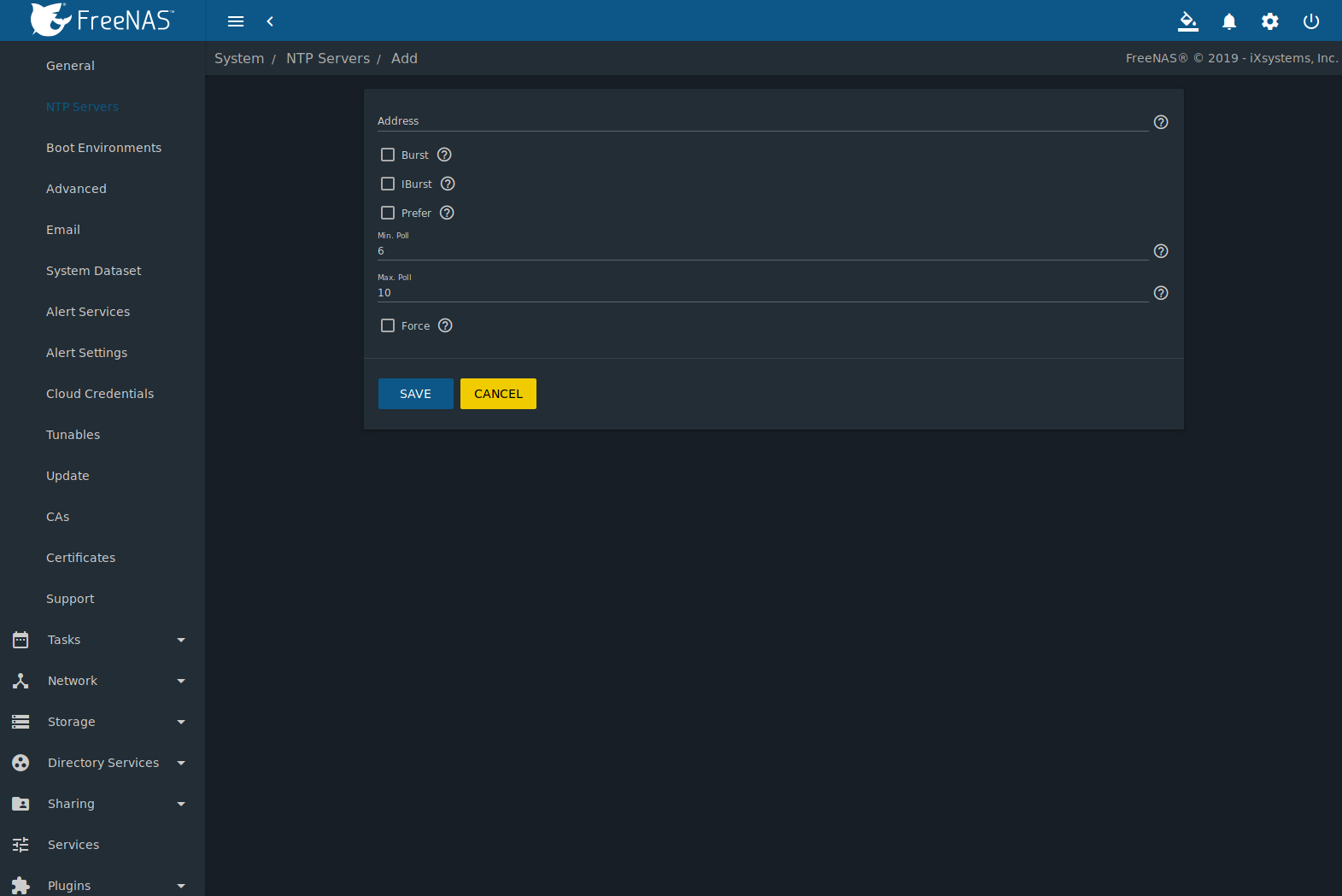The height and width of the screenshot is (896, 1342).
Task: Open Alert Settings
Action: 86,353
